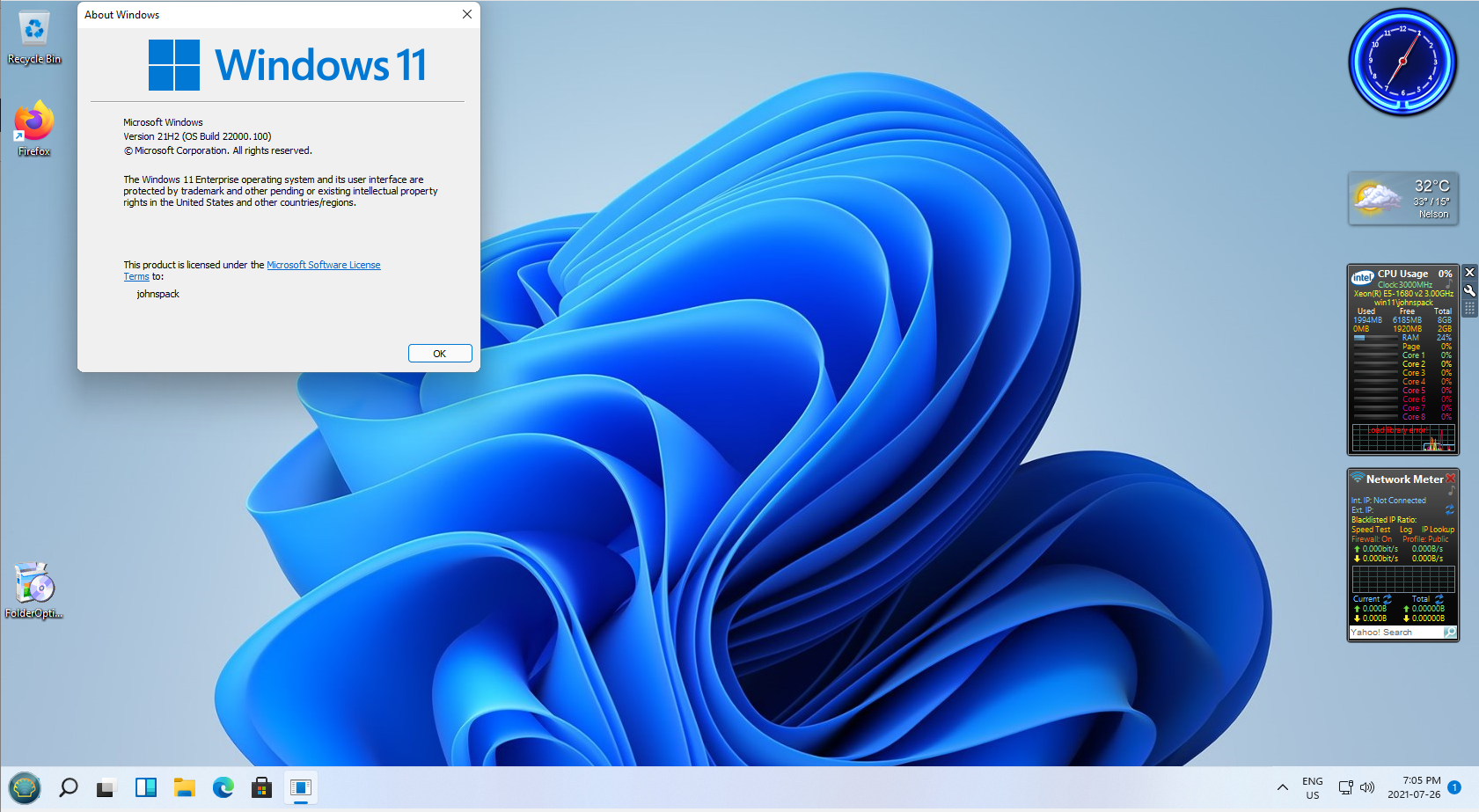Select the FolderOpti... desktop icon

[34, 590]
